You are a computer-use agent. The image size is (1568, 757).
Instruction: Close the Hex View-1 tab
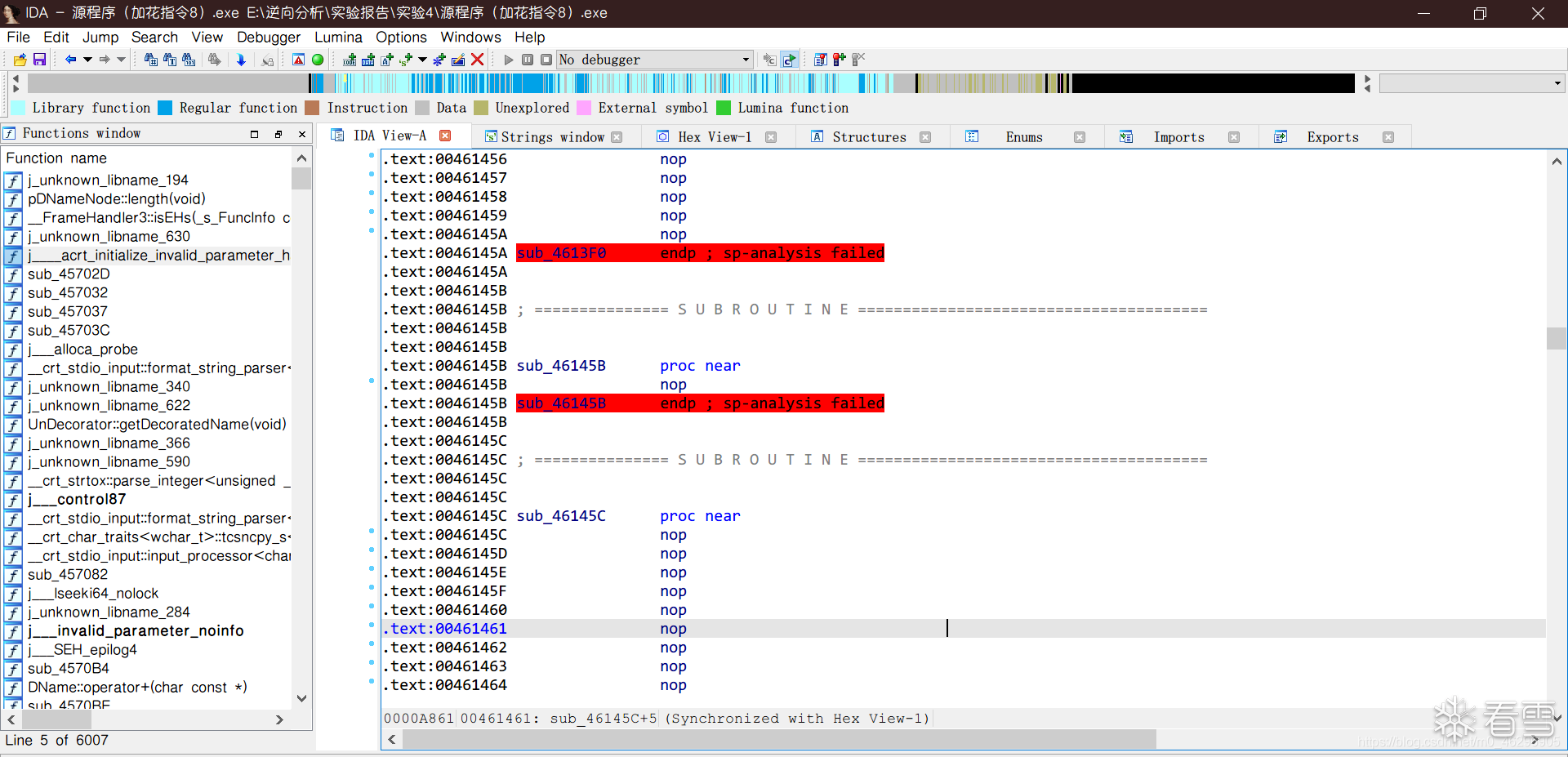[771, 137]
